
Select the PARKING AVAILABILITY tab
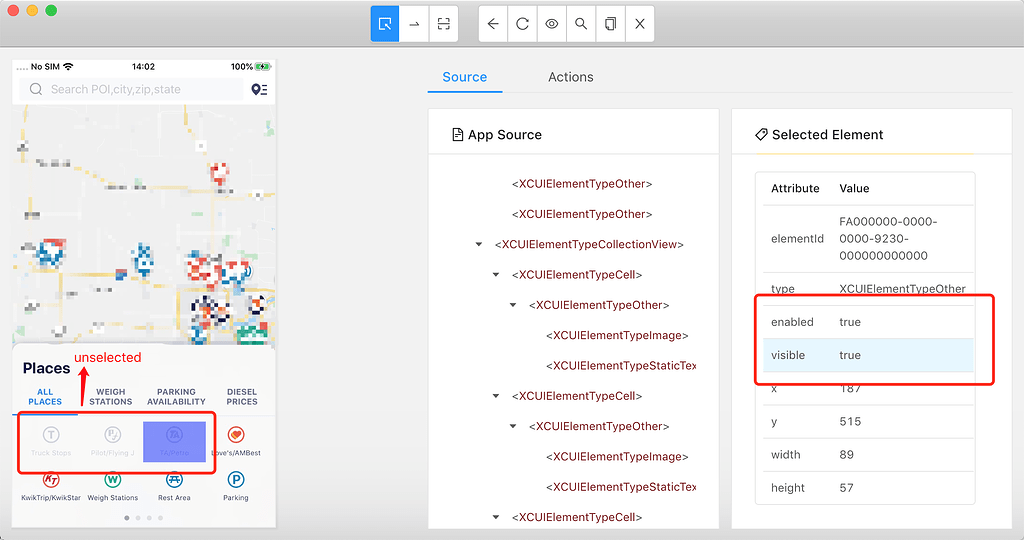[176, 397]
